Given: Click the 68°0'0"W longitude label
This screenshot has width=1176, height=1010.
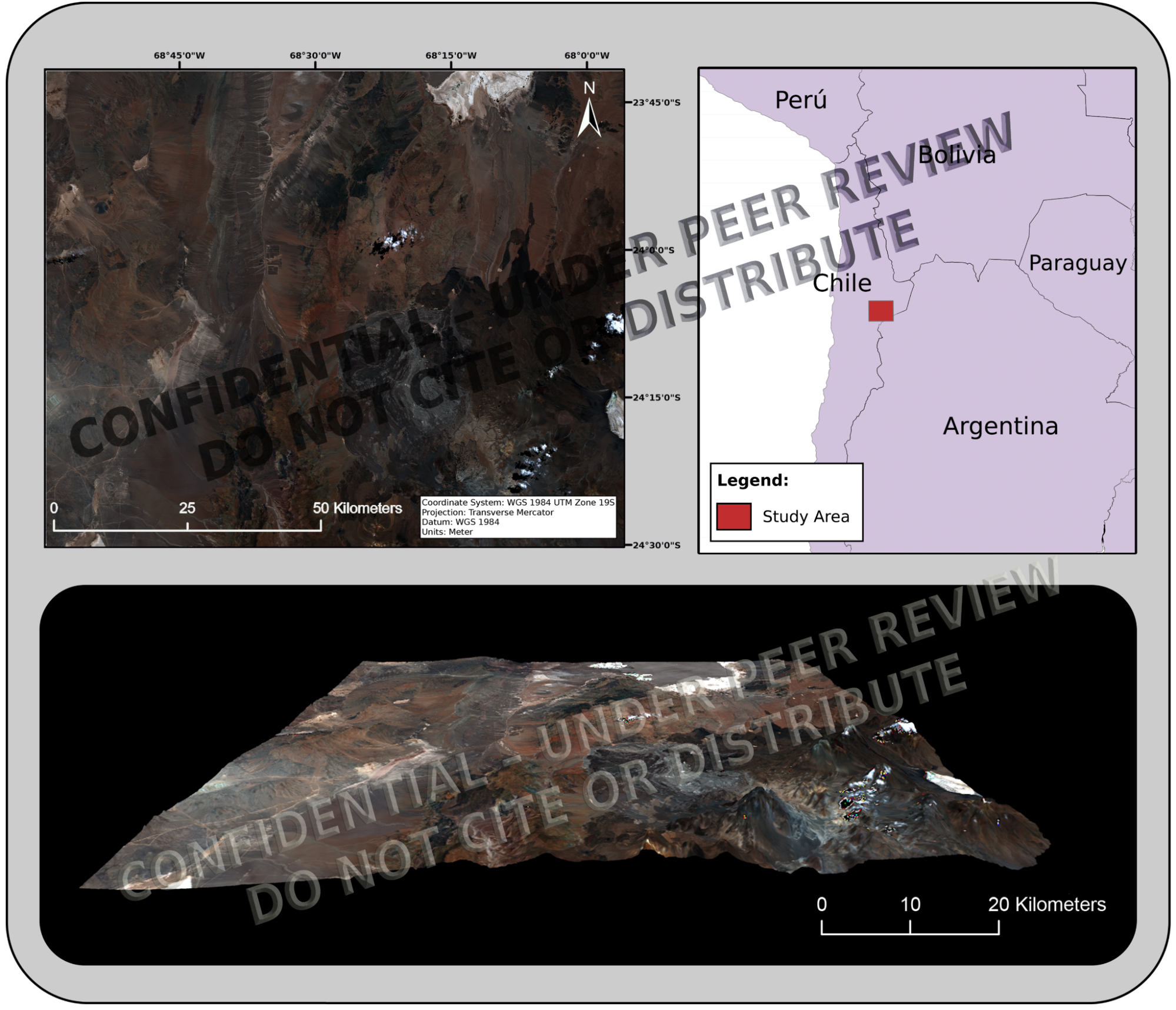Looking at the screenshot, I should coord(587,56).
